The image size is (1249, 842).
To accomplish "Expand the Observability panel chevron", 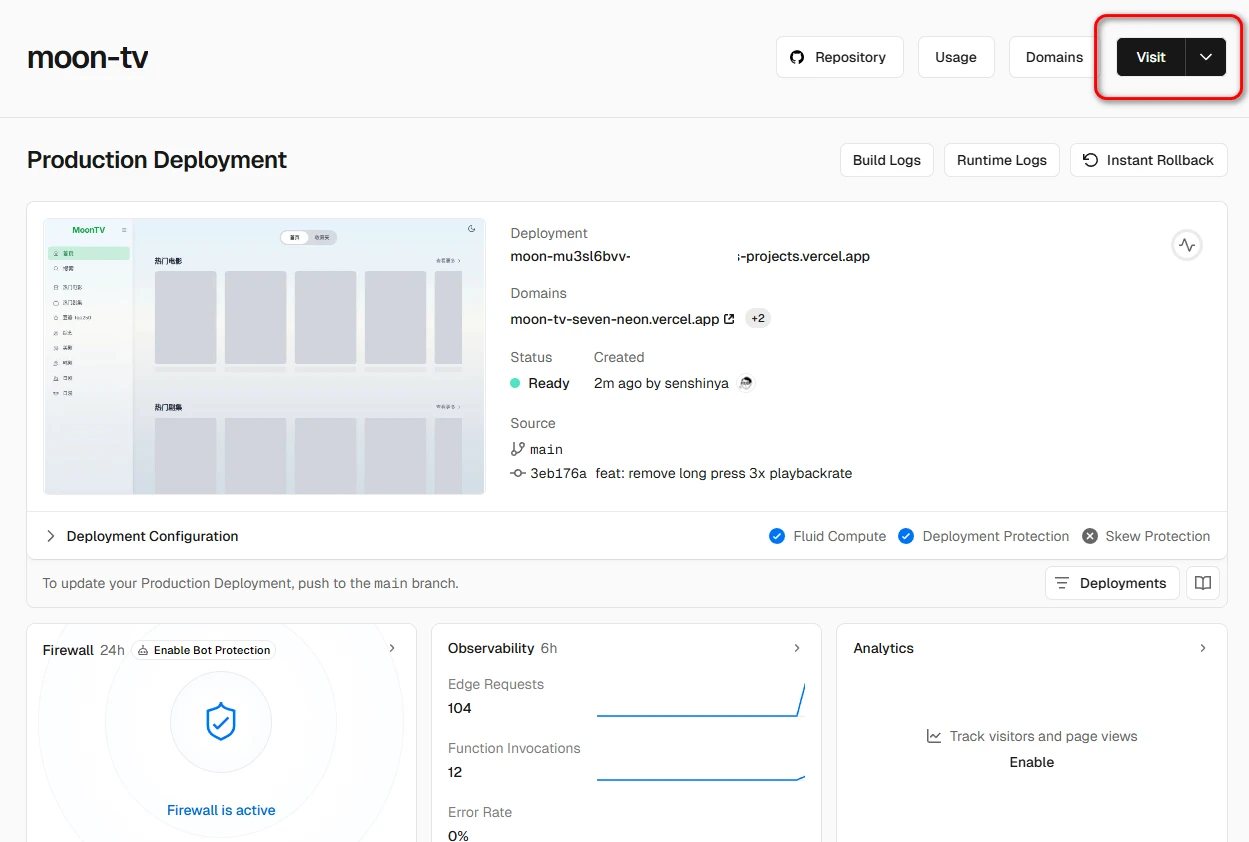I will click(797, 648).
